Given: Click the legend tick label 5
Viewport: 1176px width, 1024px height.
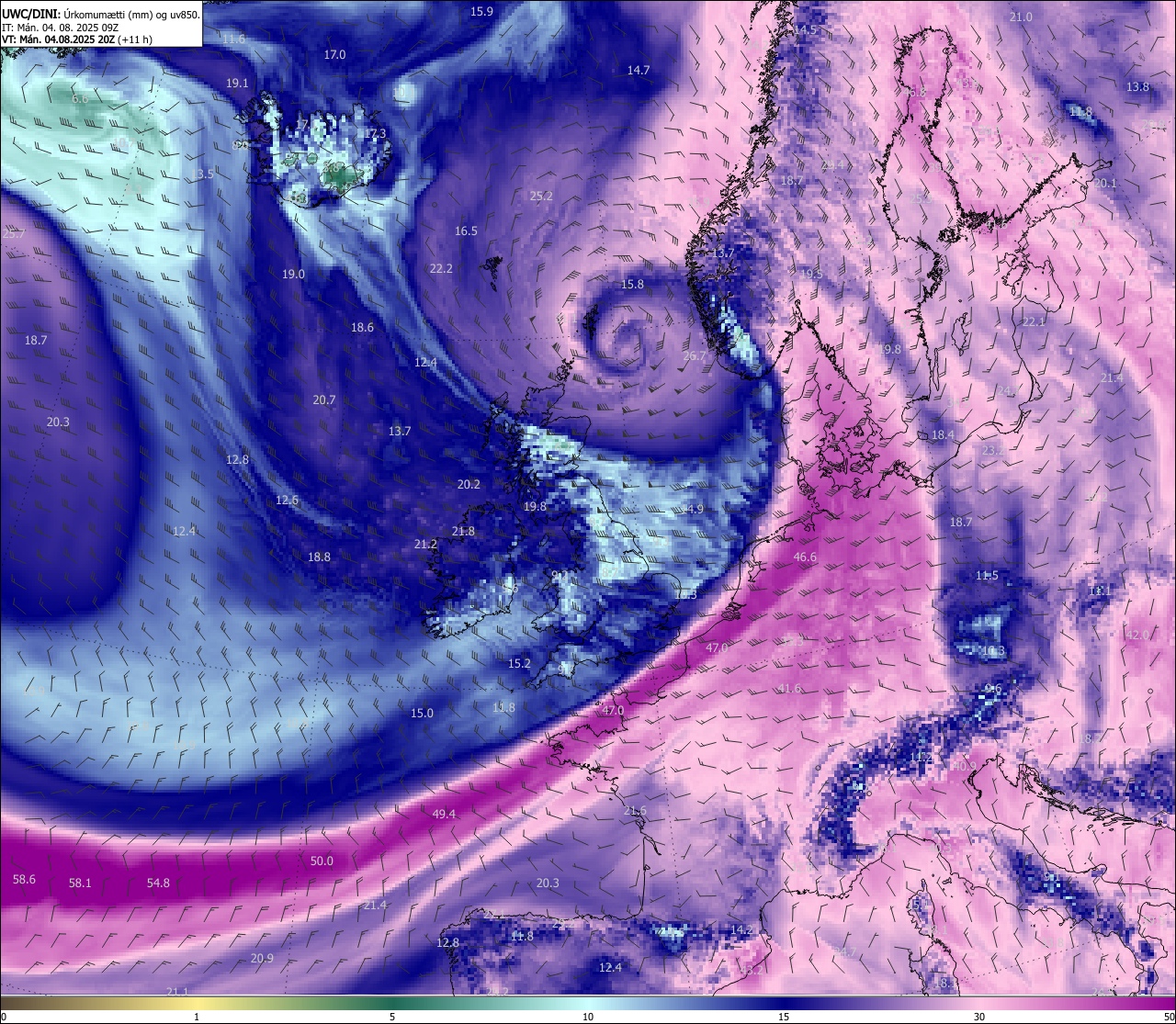Looking at the screenshot, I should 392,1017.
